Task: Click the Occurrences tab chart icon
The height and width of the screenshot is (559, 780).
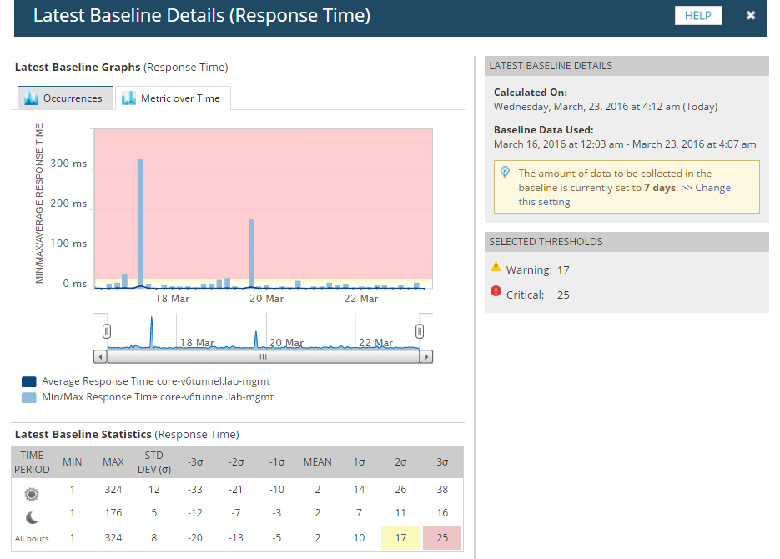Action: 31,99
